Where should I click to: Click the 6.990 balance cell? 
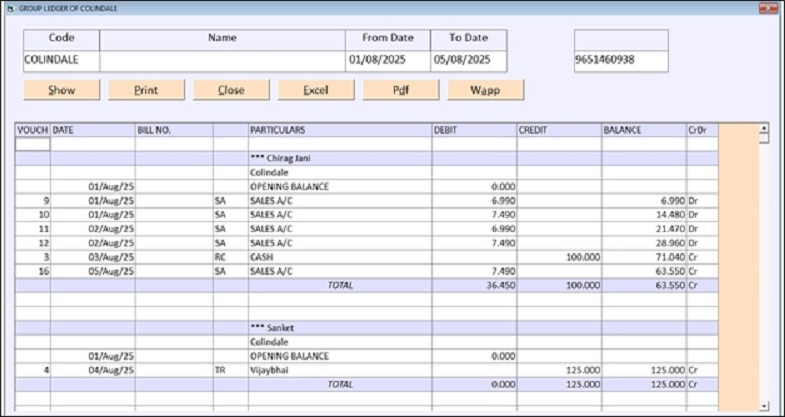coord(644,201)
